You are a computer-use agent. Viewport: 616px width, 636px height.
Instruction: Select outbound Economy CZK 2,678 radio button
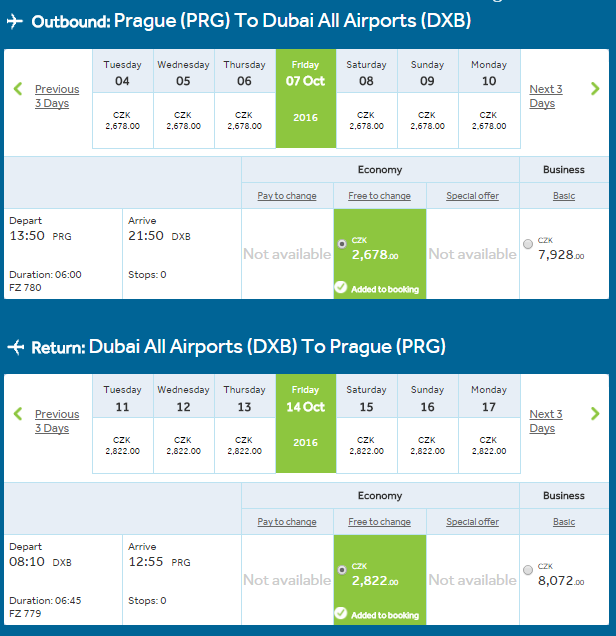click(x=342, y=244)
